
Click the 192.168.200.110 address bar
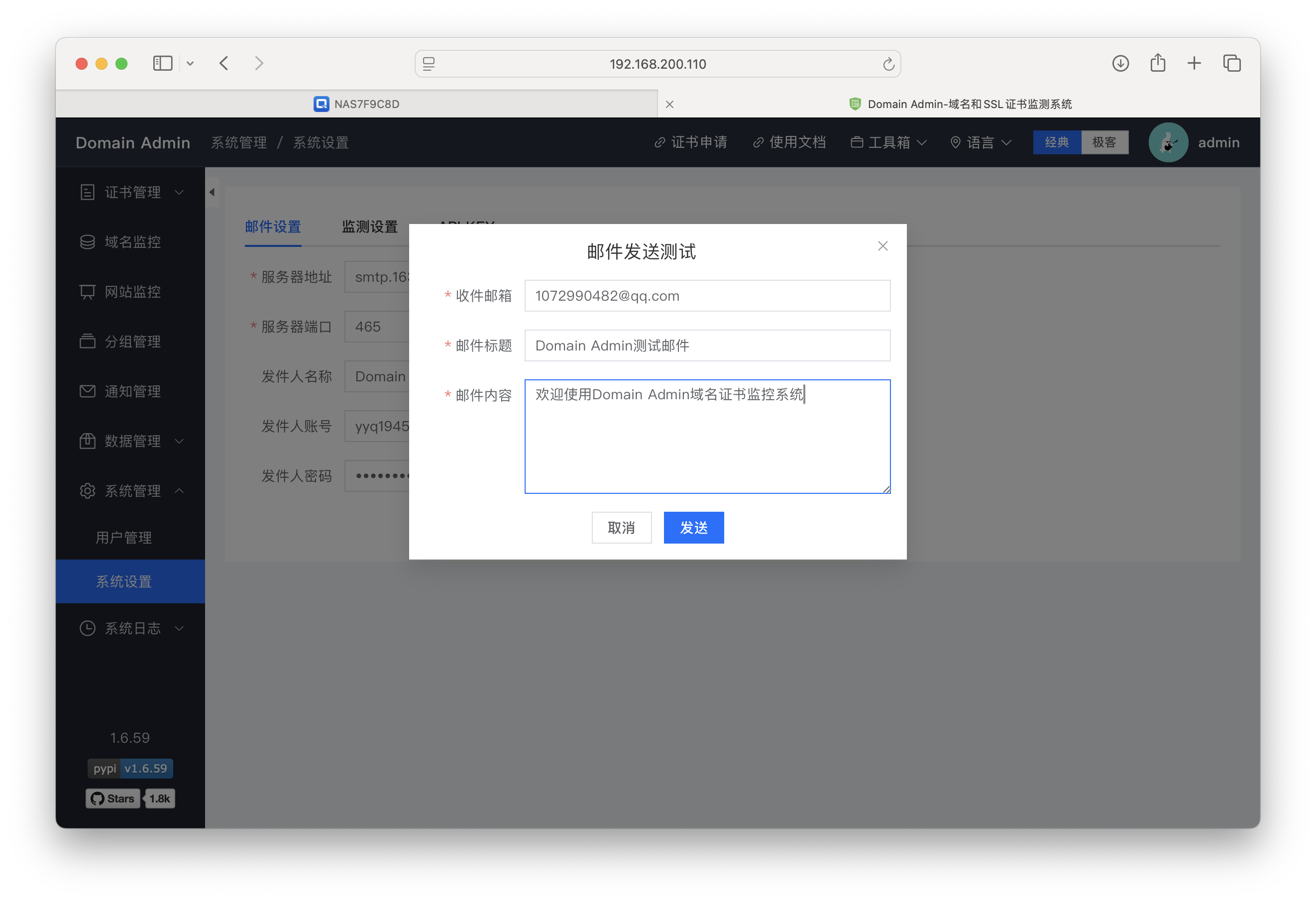(658, 64)
